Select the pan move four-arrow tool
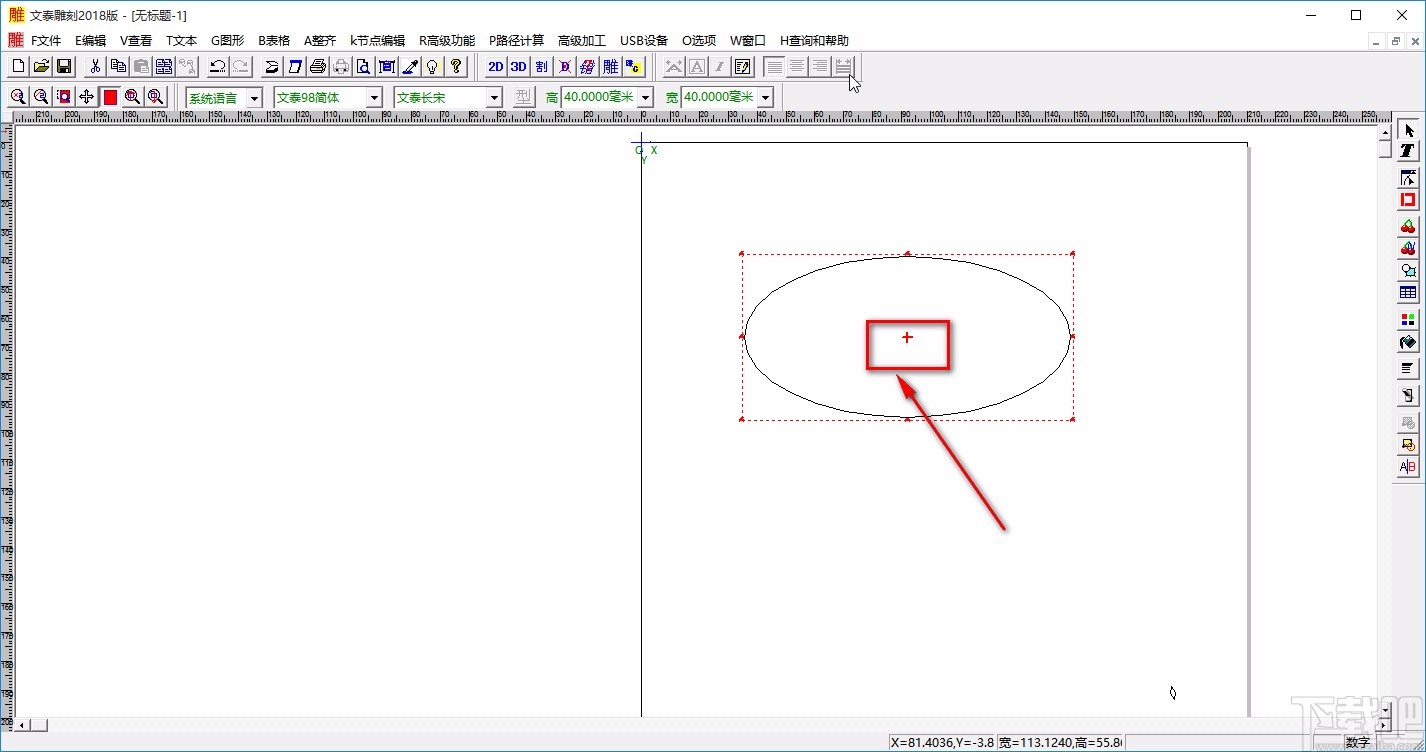1426x752 pixels. pyautogui.click(x=87, y=97)
